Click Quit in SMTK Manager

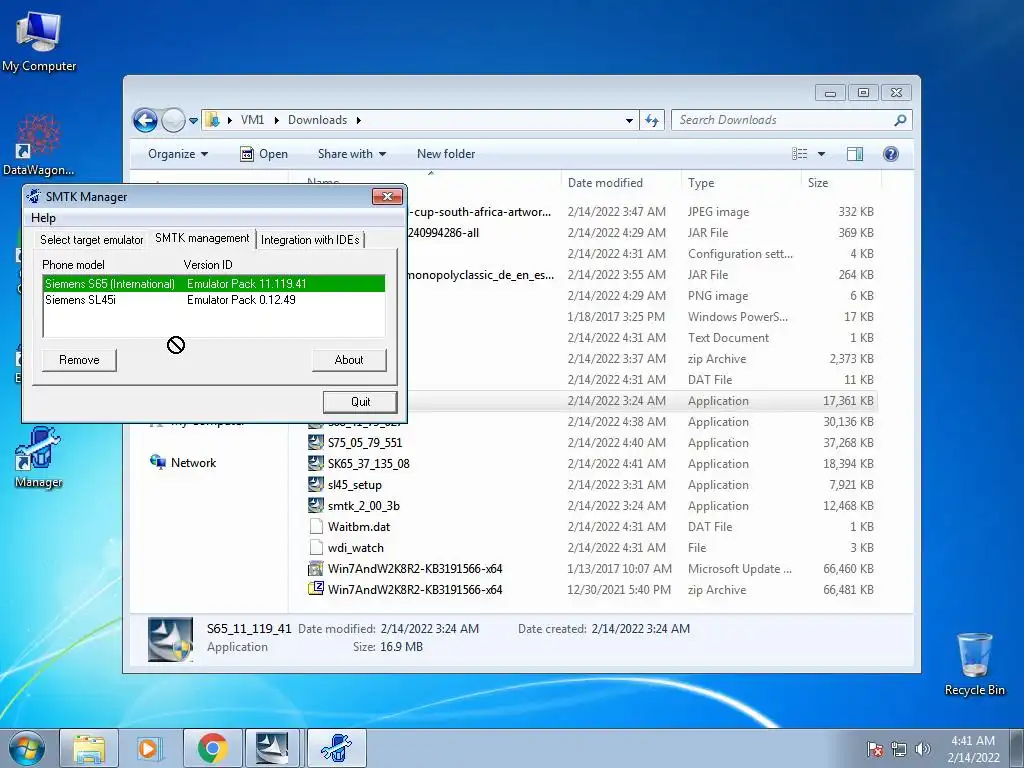[360, 402]
